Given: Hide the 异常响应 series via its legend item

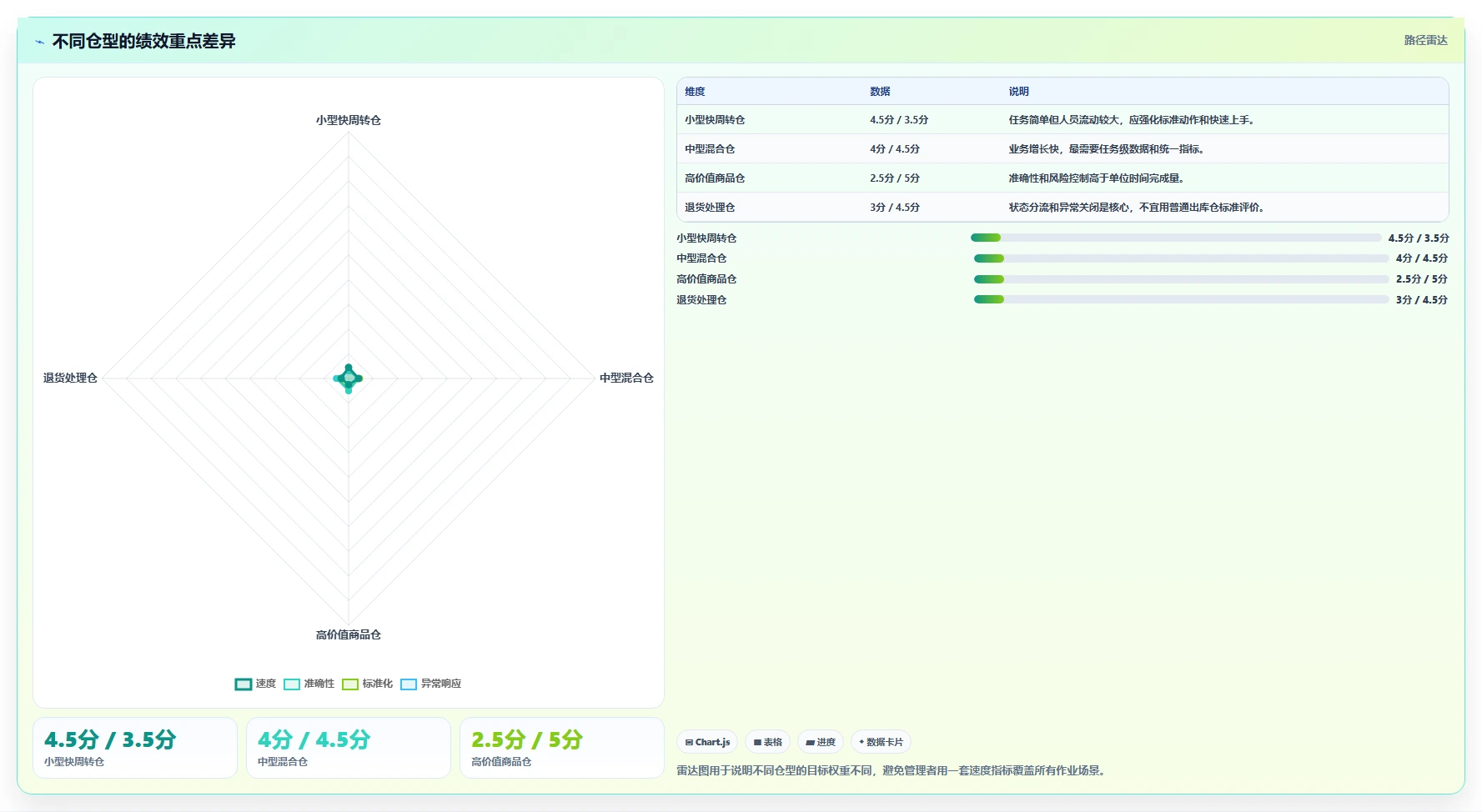Looking at the screenshot, I should pos(430,684).
